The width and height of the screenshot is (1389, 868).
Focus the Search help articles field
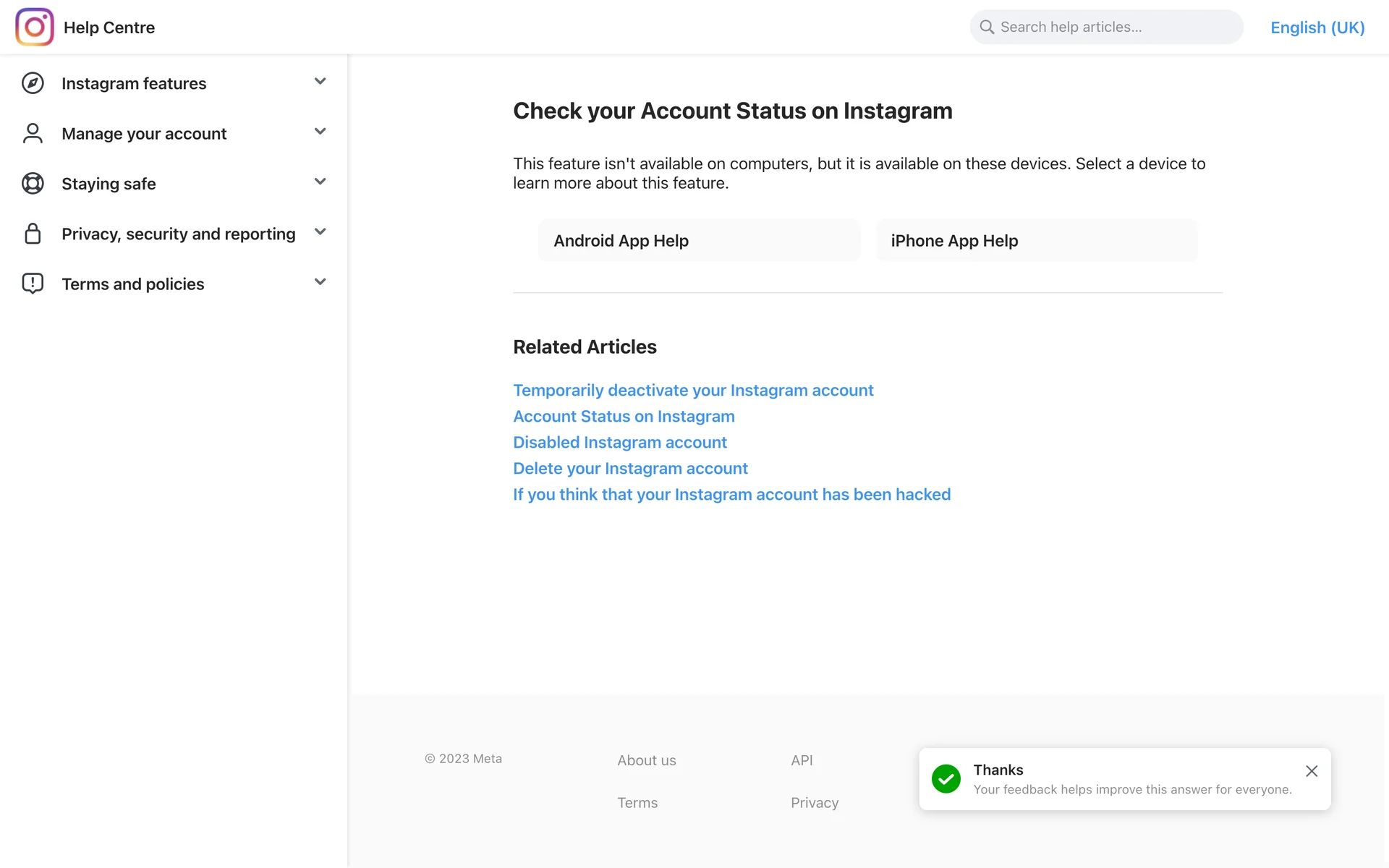click(1114, 27)
